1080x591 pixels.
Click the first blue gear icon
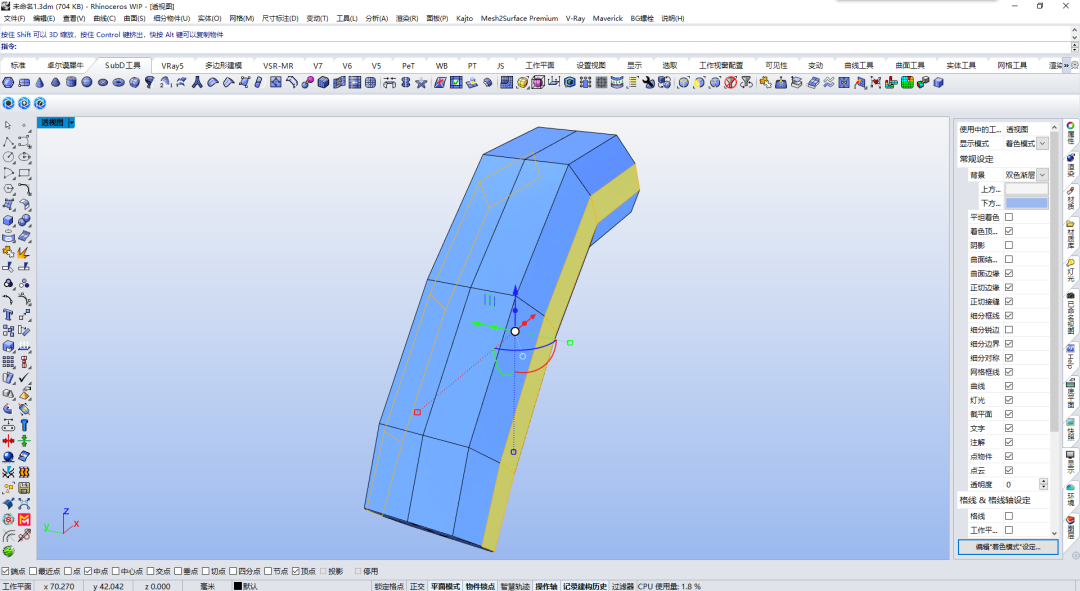pos(8,103)
